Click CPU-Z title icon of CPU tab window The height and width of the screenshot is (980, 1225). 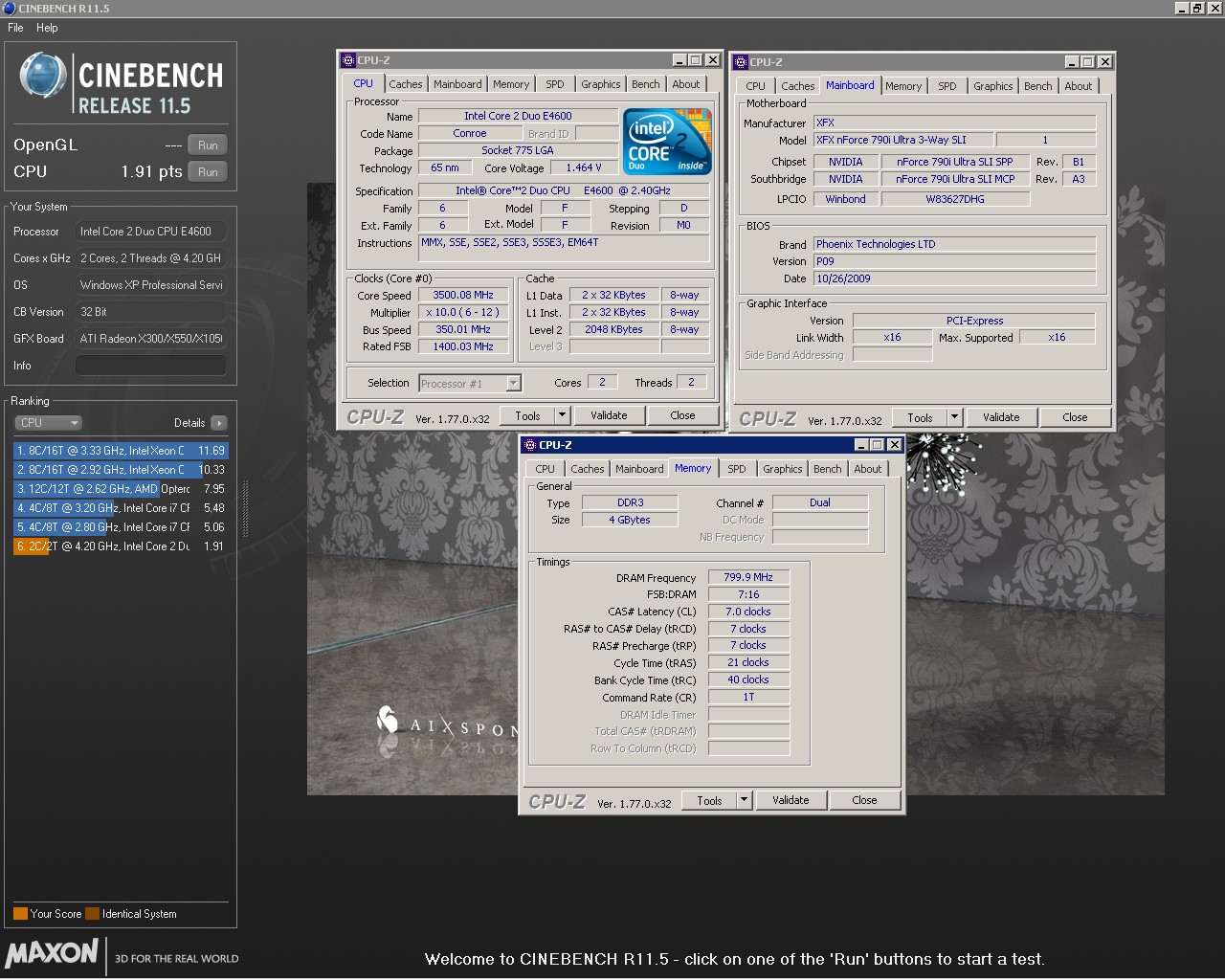click(348, 60)
